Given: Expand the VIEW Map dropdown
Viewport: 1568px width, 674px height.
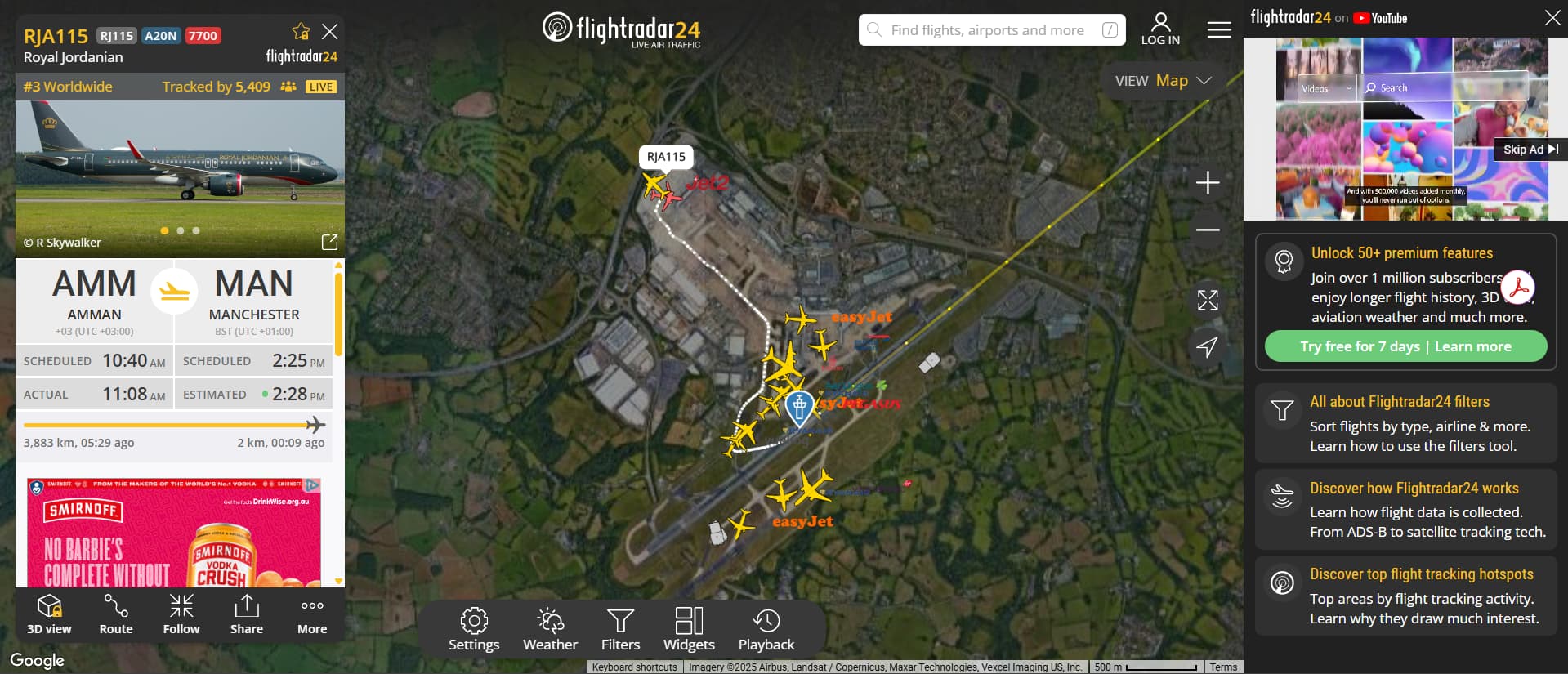Looking at the screenshot, I should (x=1163, y=80).
